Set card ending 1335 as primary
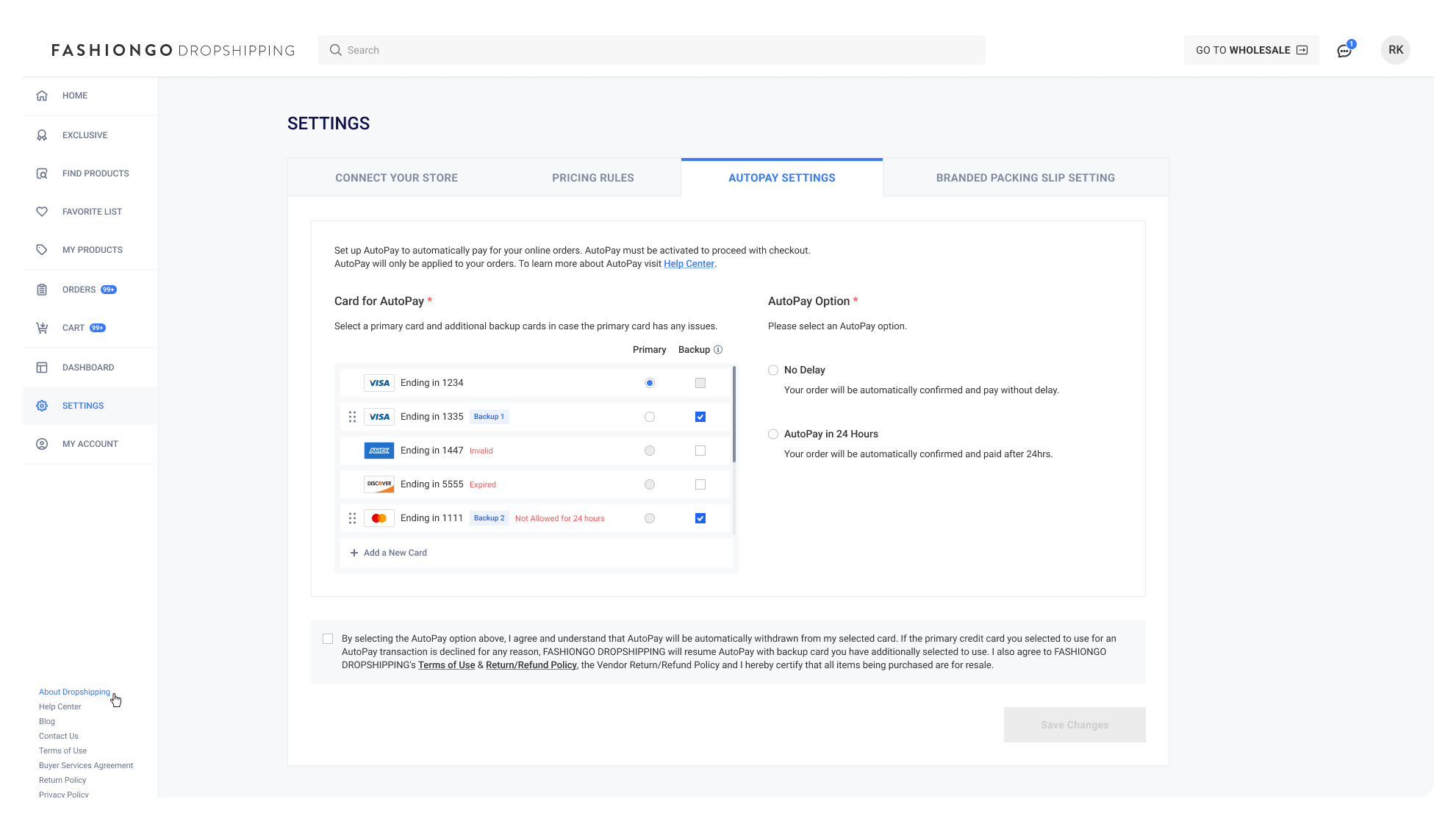 pos(650,417)
